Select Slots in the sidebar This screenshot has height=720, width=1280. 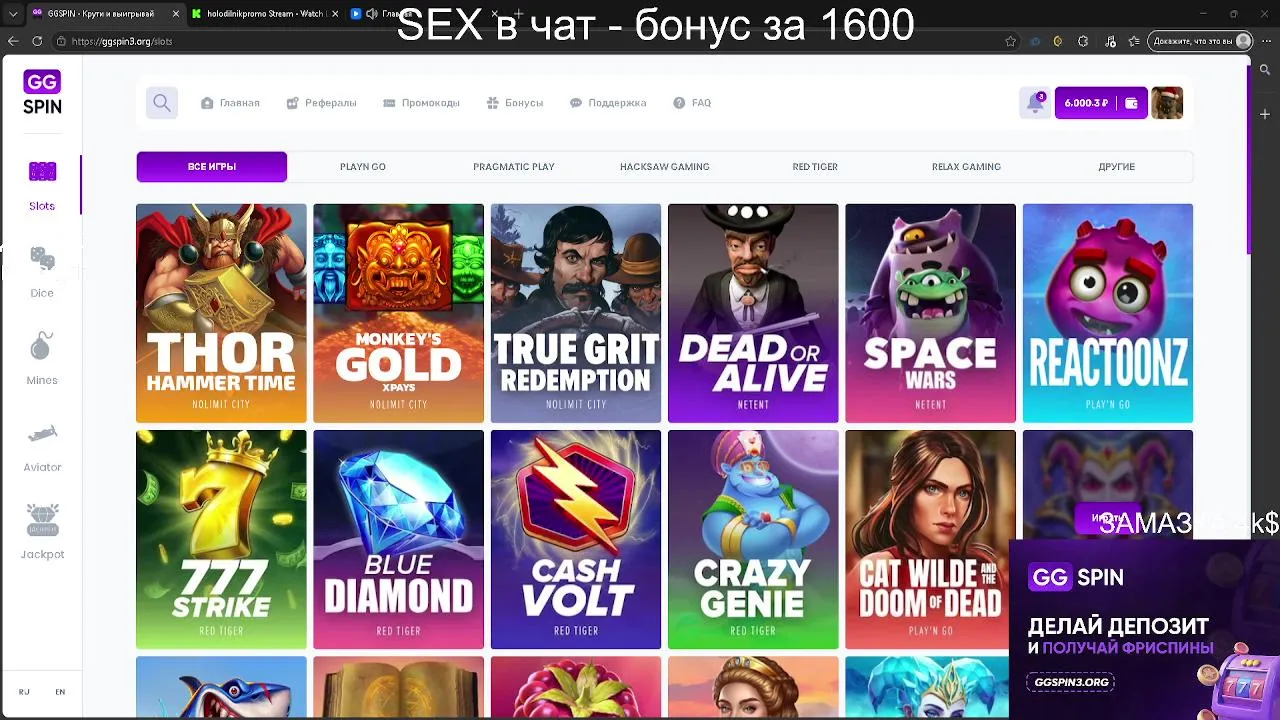point(42,187)
